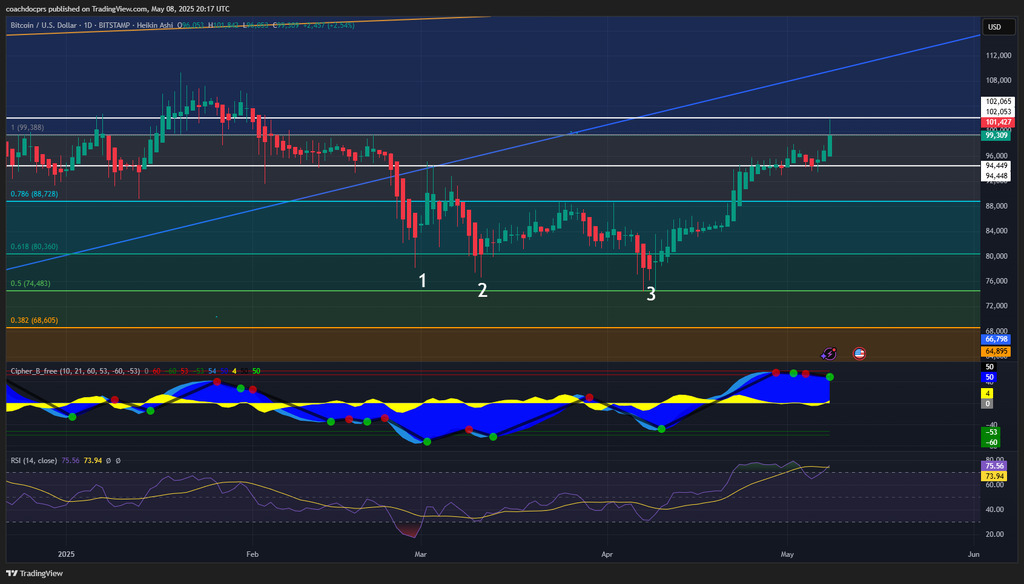Click the May date on the time axis
The image size is (1024, 584).
786,553
